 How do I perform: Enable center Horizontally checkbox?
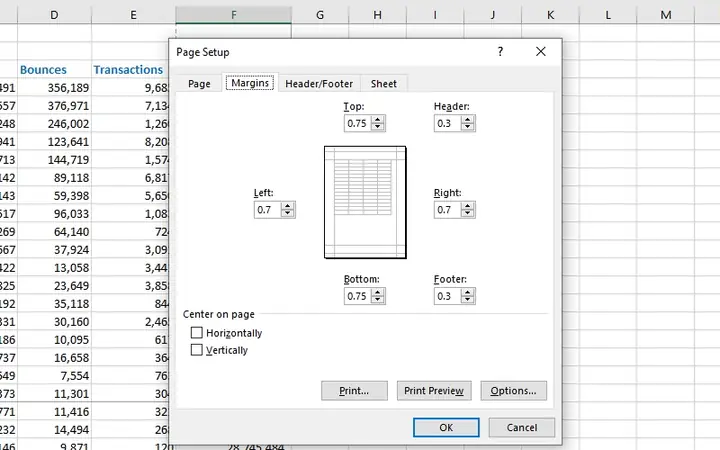pyautogui.click(x=197, y=332)
